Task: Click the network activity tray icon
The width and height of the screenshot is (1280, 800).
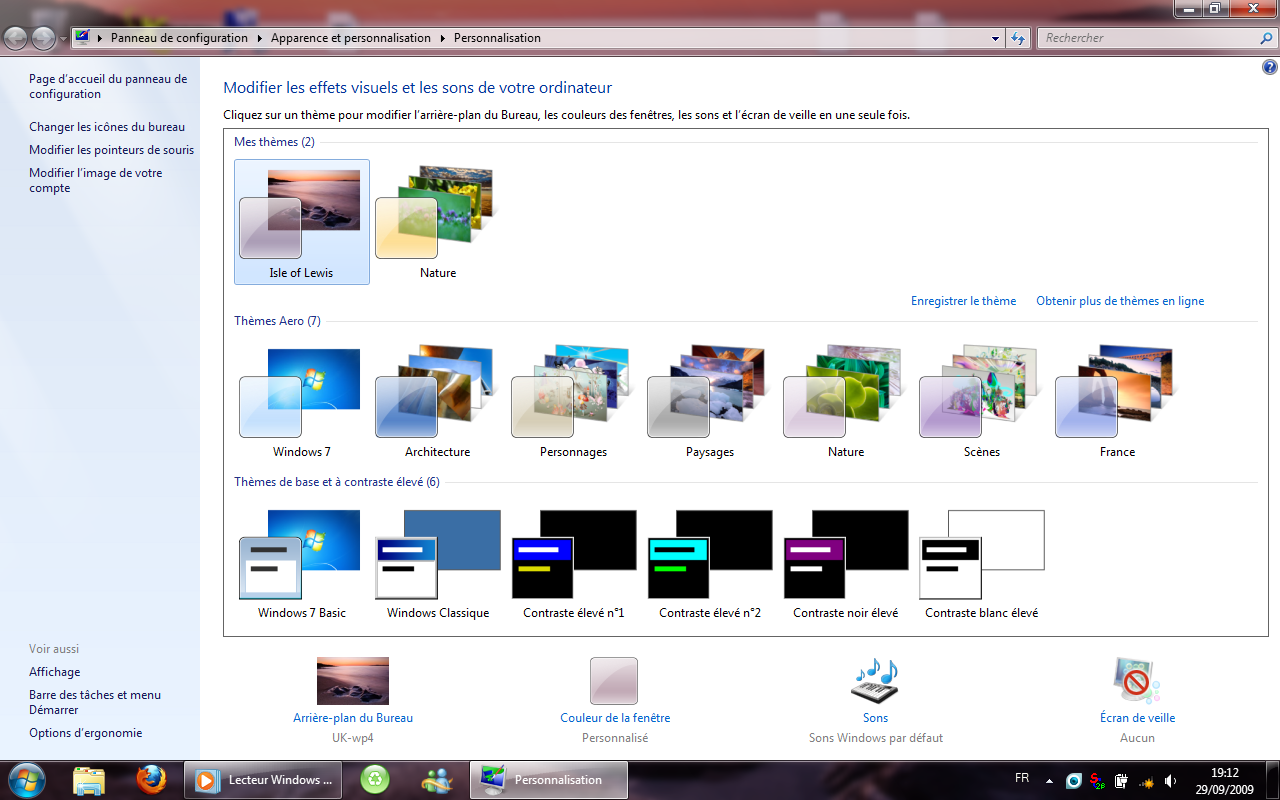Action: (x=1146, y=780)
